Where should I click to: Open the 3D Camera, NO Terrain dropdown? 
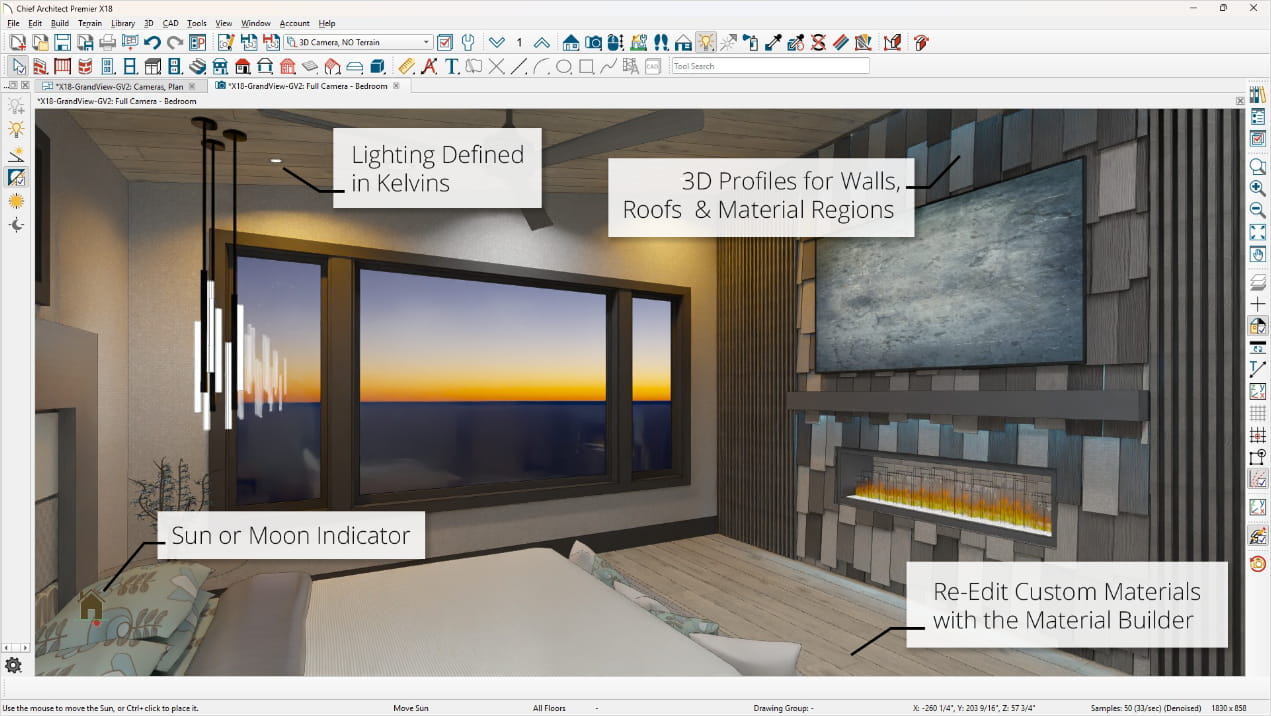pyautogui.click(x=358, y=42)
